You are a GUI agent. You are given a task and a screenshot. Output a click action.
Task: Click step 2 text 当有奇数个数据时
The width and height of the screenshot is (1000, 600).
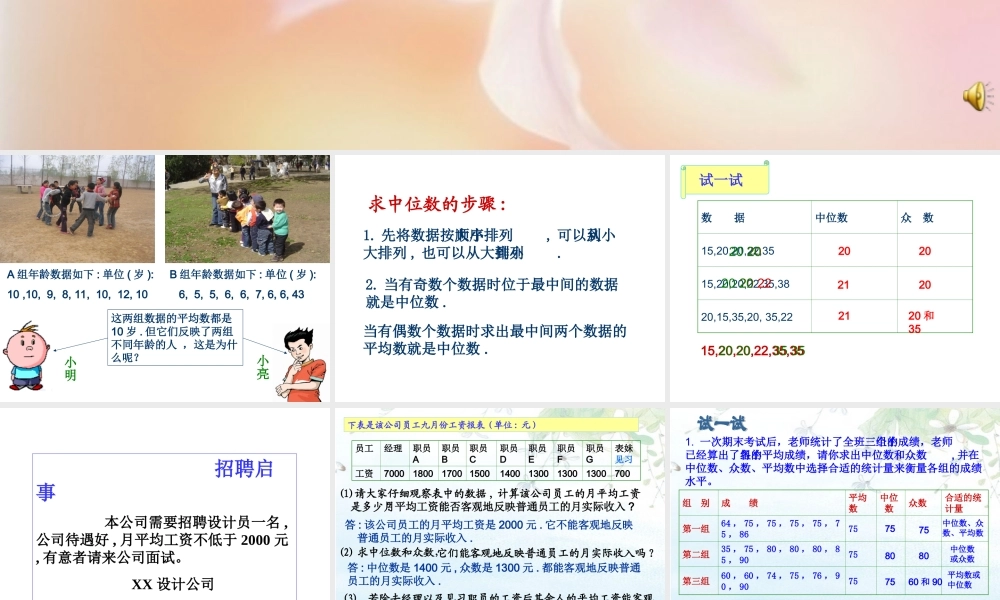coord(491,293)
